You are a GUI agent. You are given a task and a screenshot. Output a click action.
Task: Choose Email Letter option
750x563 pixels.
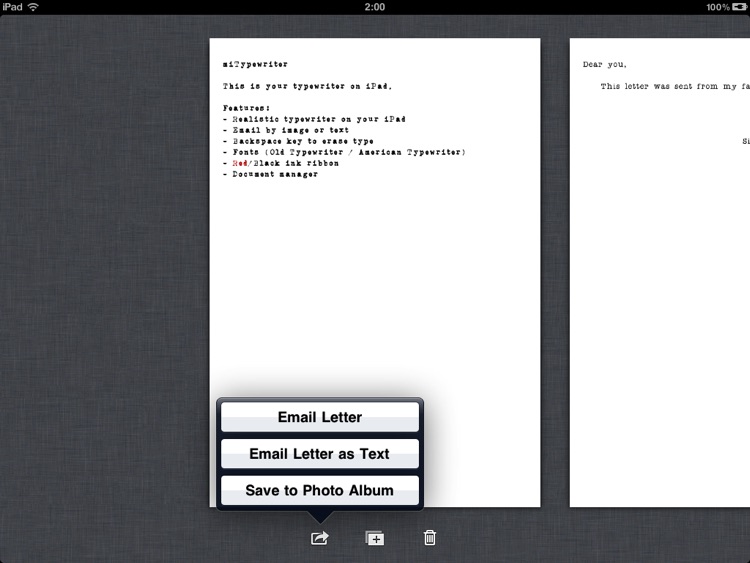(x=320, y=417)
